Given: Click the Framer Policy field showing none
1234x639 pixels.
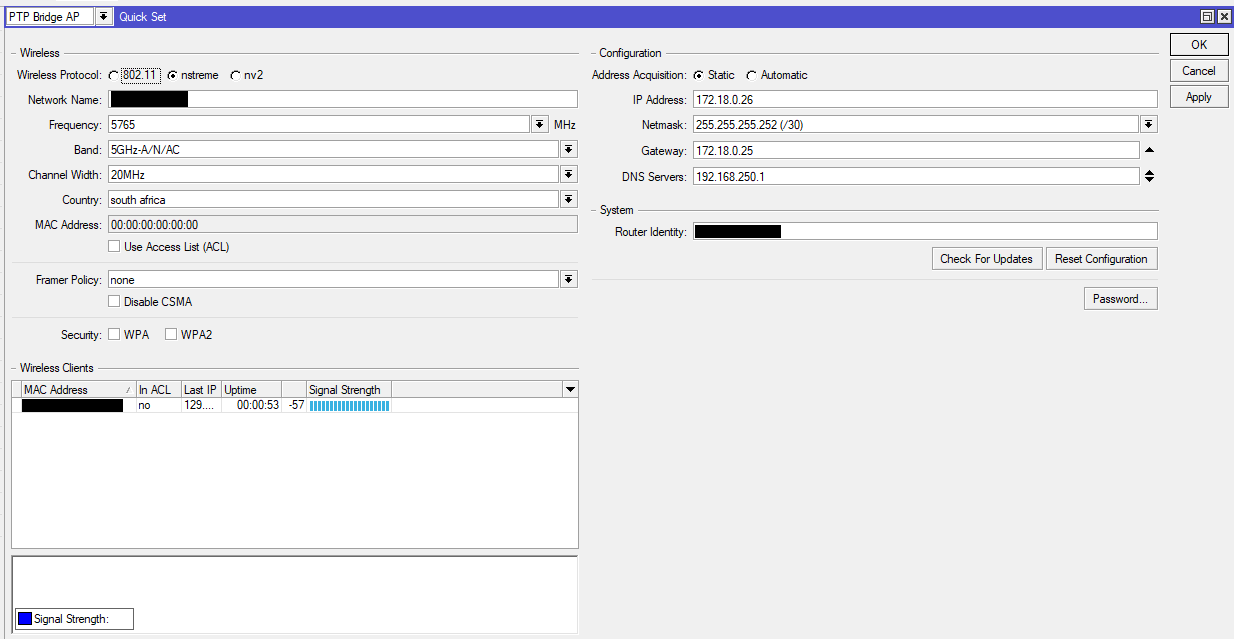Looking at the screenshot, I should point(332,279).
